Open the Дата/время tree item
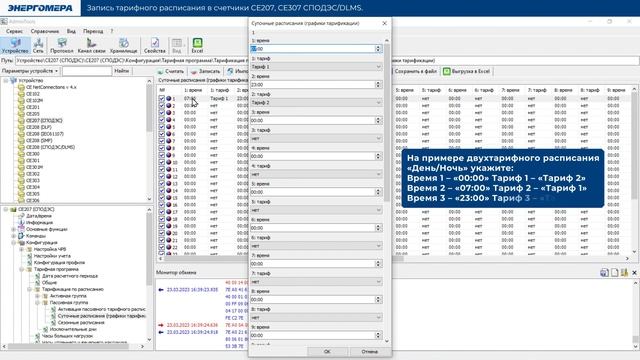 coord(39,216)
